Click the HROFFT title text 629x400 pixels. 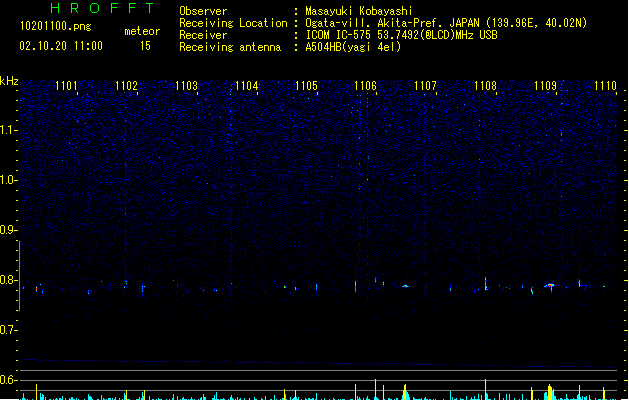tap(102, 8)
